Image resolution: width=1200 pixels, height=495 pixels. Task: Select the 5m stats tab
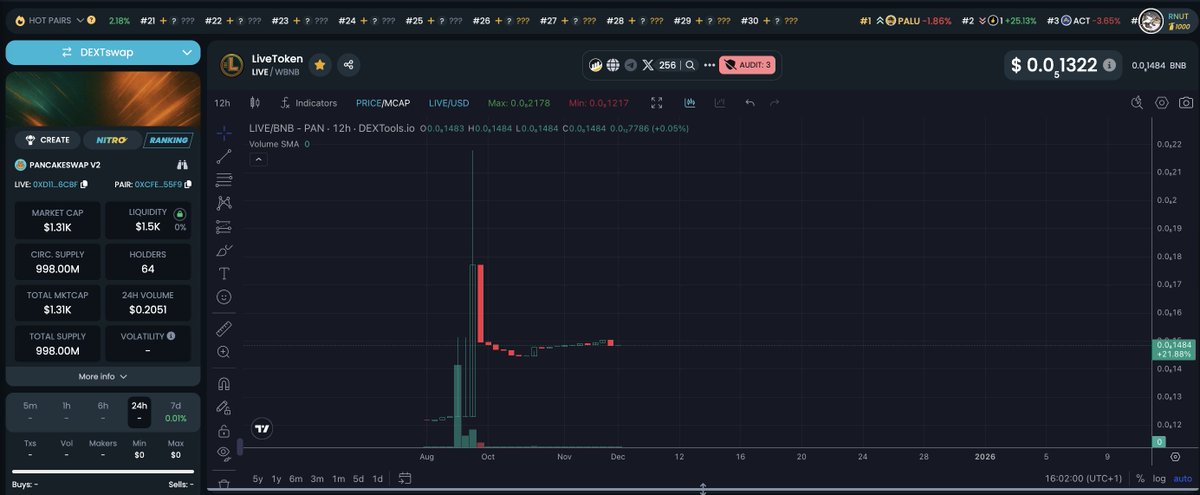tap(31, 411)
